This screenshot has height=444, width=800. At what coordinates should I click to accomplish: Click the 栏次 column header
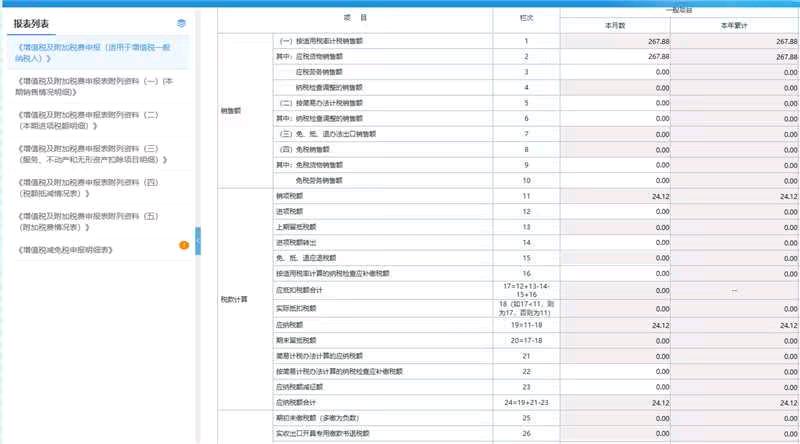tap(527, 18)
